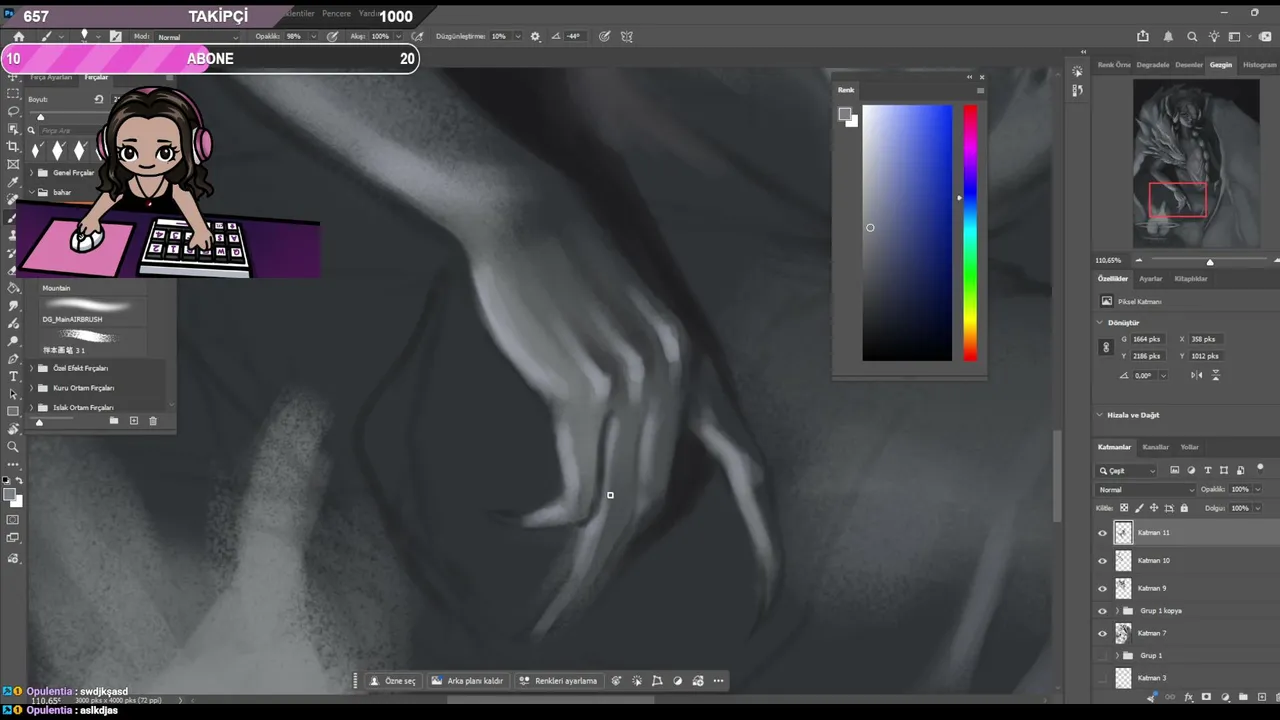Add layer mask icon in Layers panel
The image size is (1280, 720).
coord(1207,697)
